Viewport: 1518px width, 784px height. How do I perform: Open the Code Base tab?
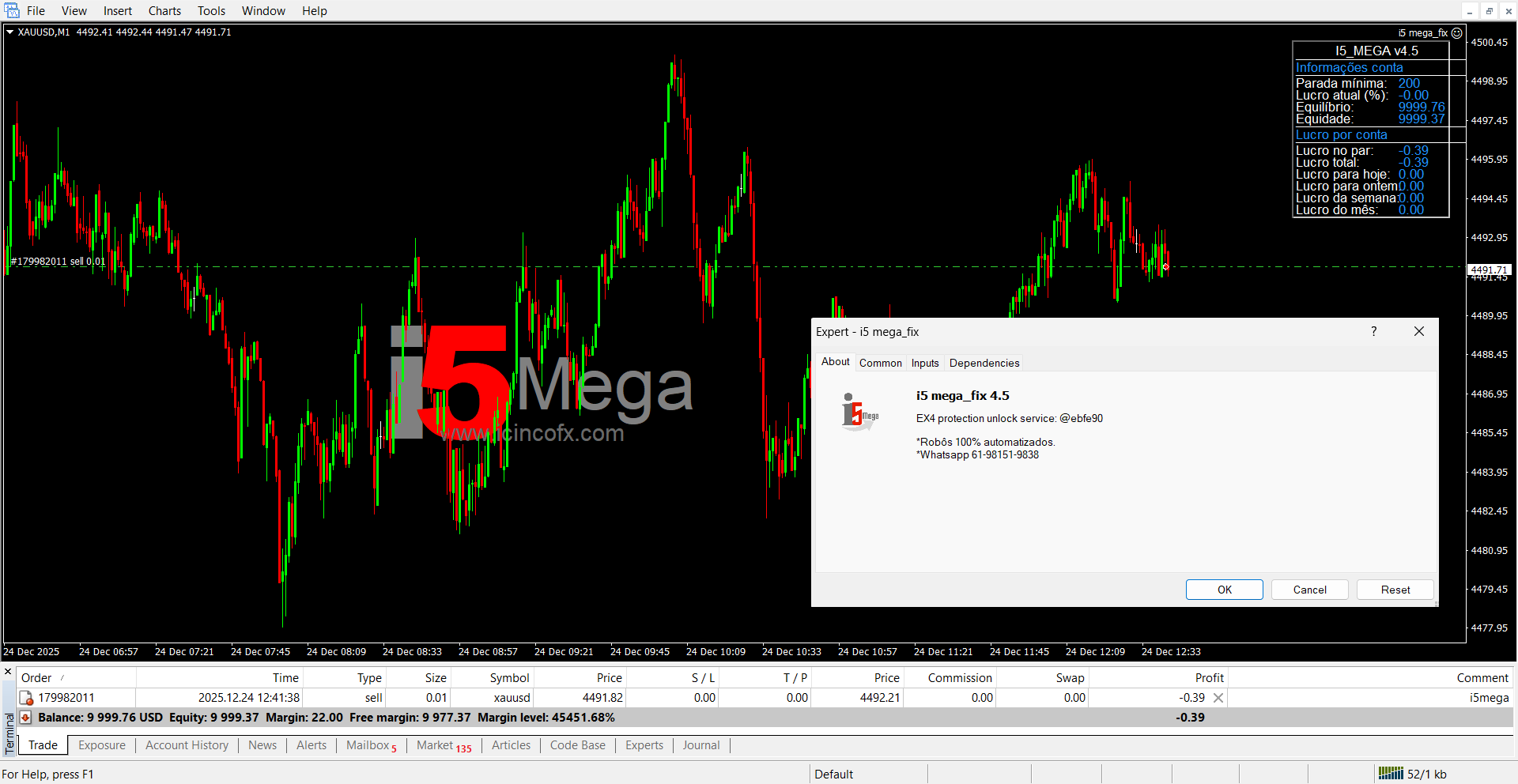point(578,745)
